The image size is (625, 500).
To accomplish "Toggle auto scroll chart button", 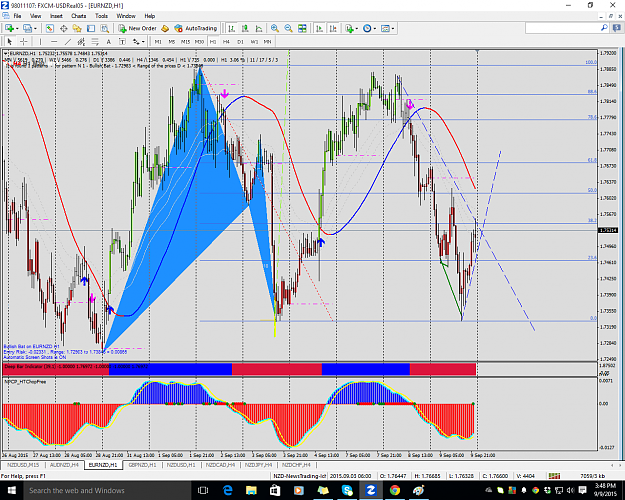I will tap(319, 28).
